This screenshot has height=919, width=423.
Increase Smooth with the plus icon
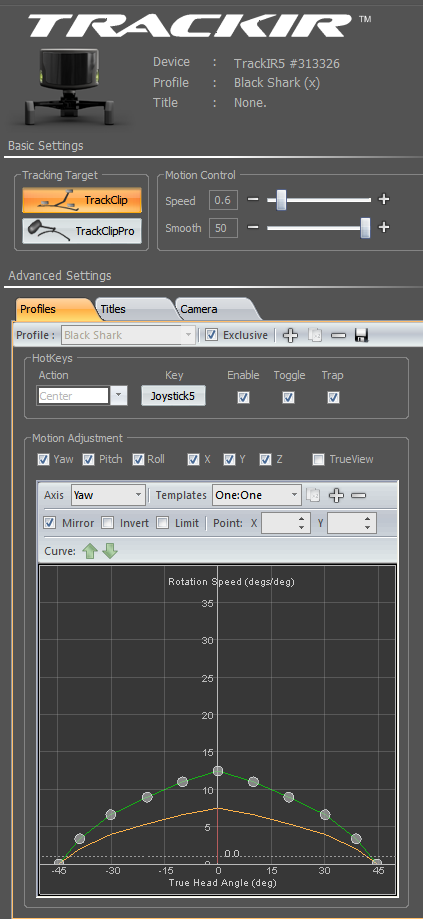pos(384,227)
